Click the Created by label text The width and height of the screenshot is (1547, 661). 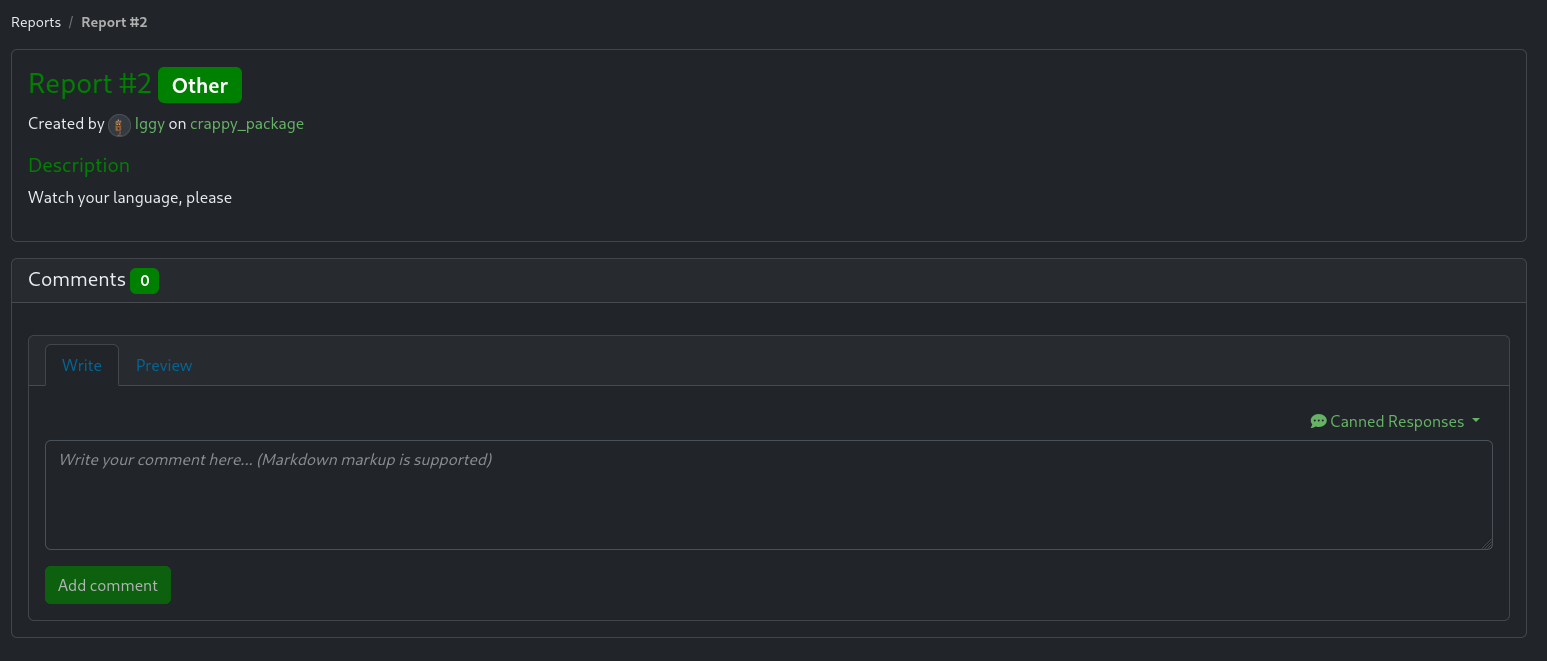click(66, 124)
